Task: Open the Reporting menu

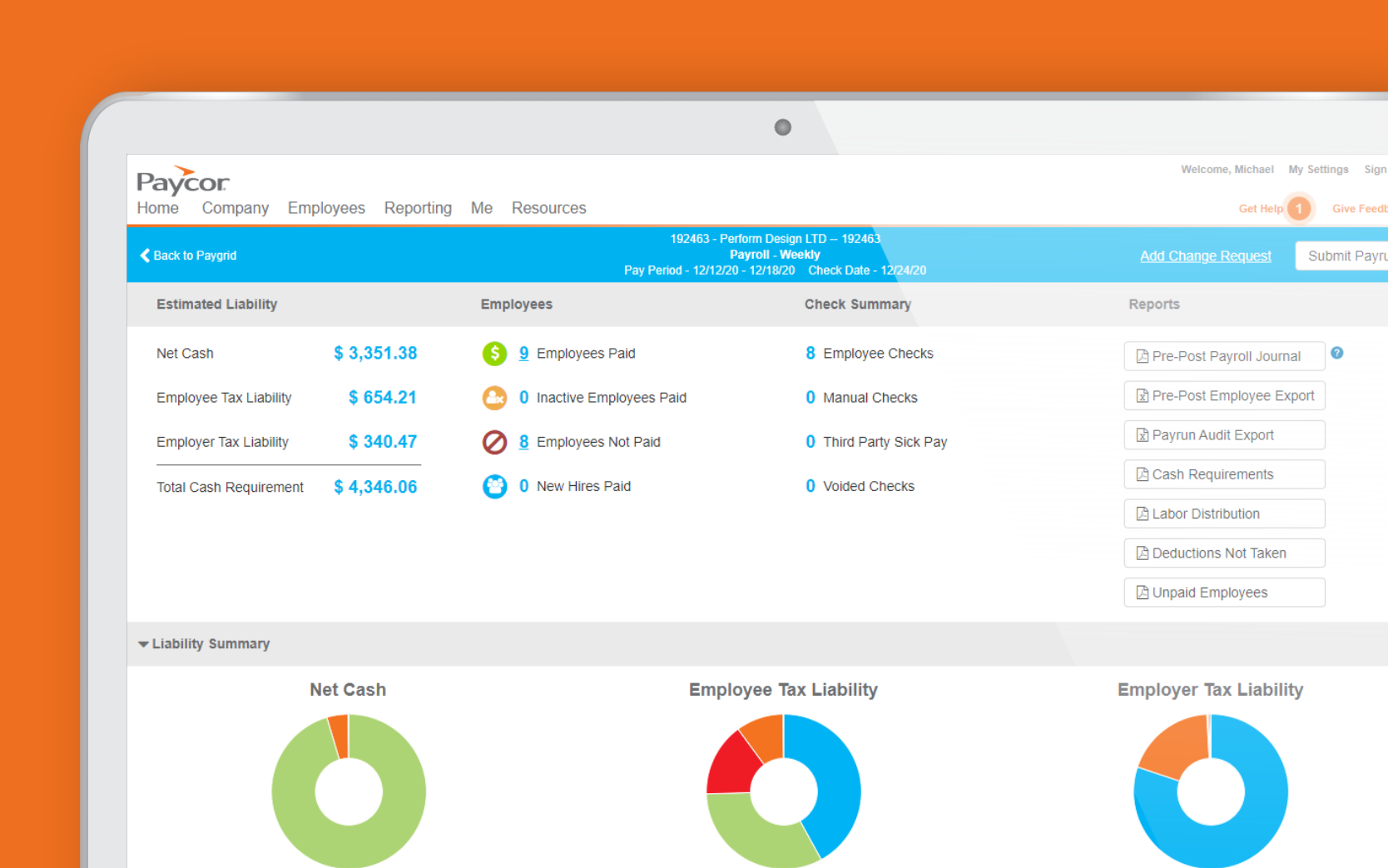Action: click(x=418, y=208)
